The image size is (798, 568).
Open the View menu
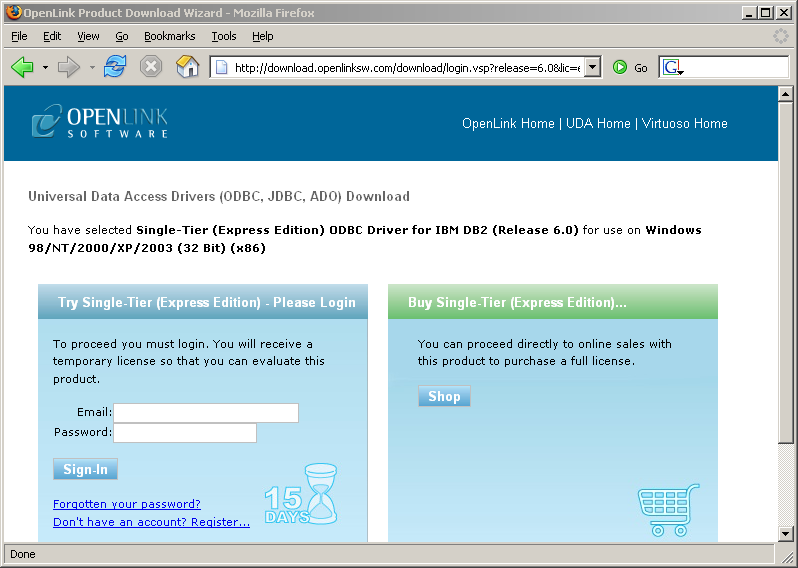[88, 36]
